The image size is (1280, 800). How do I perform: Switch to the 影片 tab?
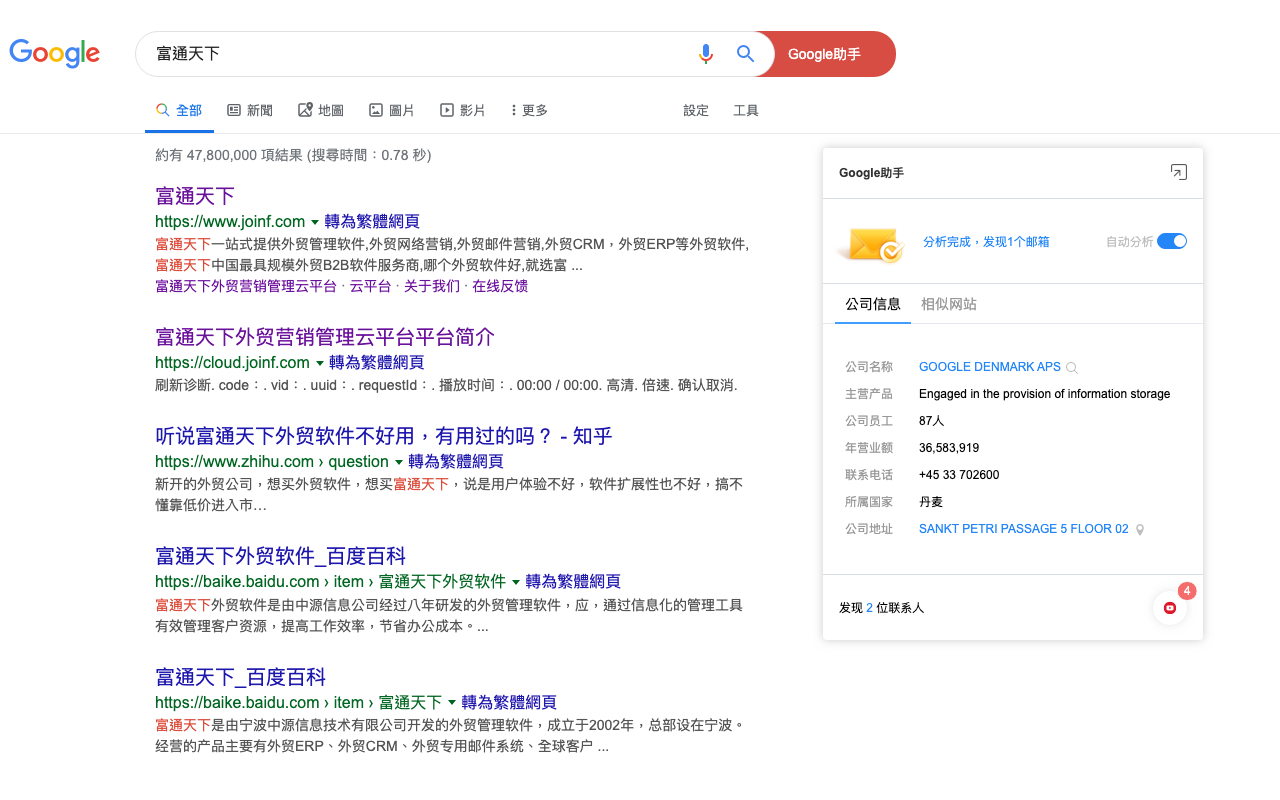(463, 110)
